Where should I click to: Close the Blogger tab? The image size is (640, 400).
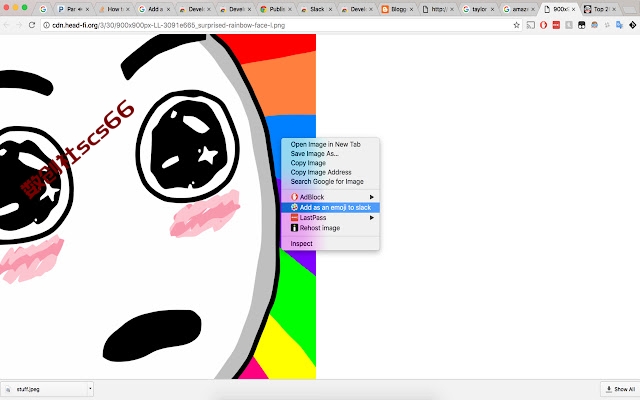coord(411,9)
